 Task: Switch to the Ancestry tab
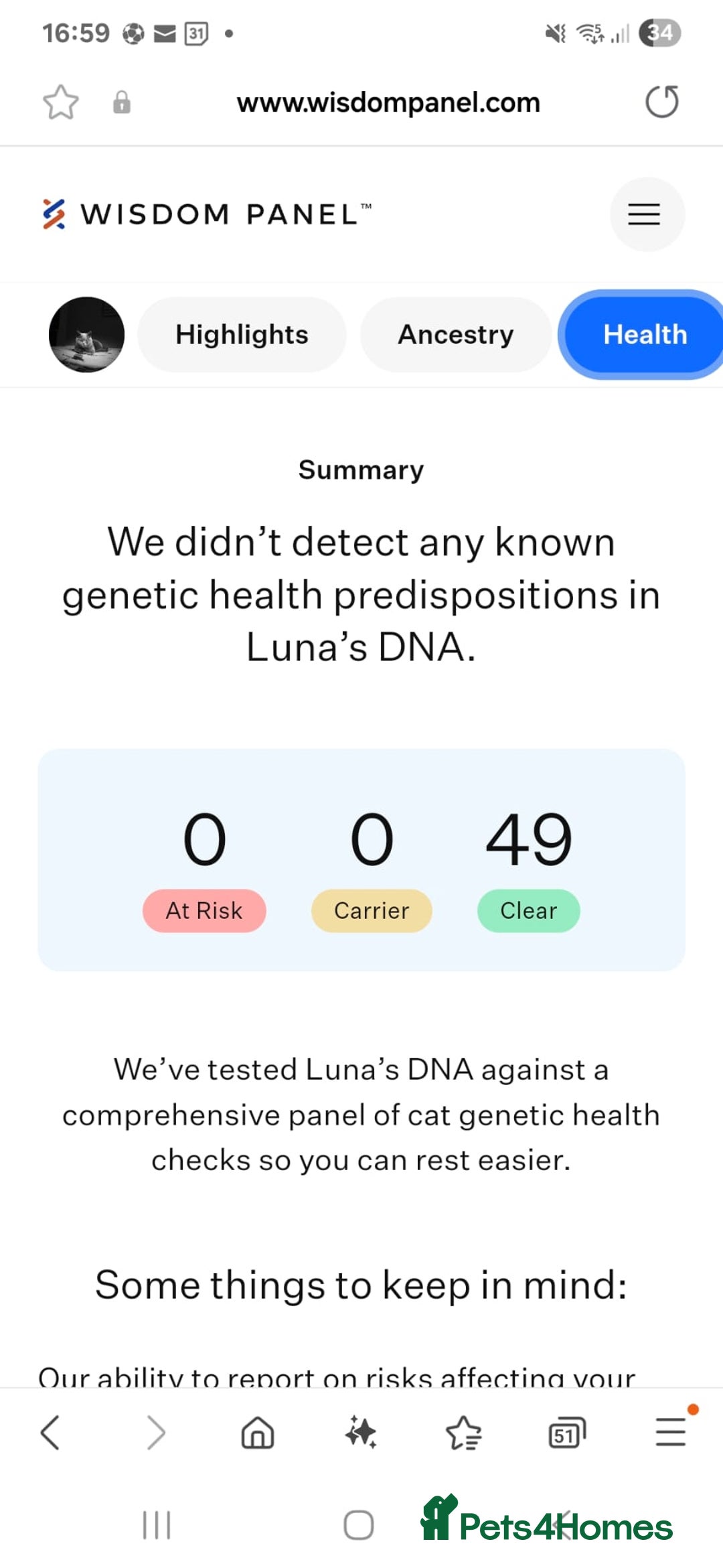point(456,335)
